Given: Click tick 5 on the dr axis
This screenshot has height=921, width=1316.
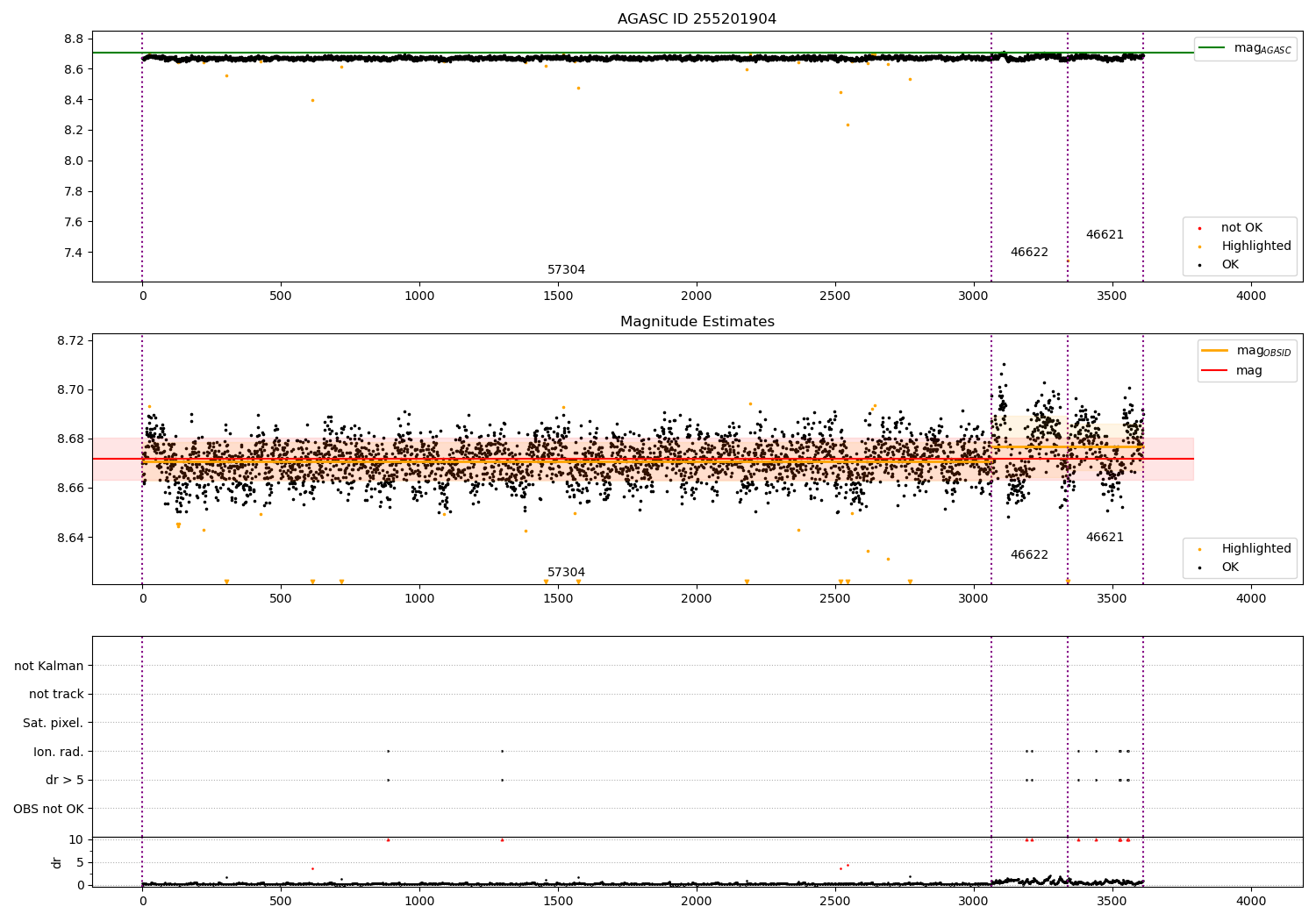Looking at the screenshot, I should [80, 863].
